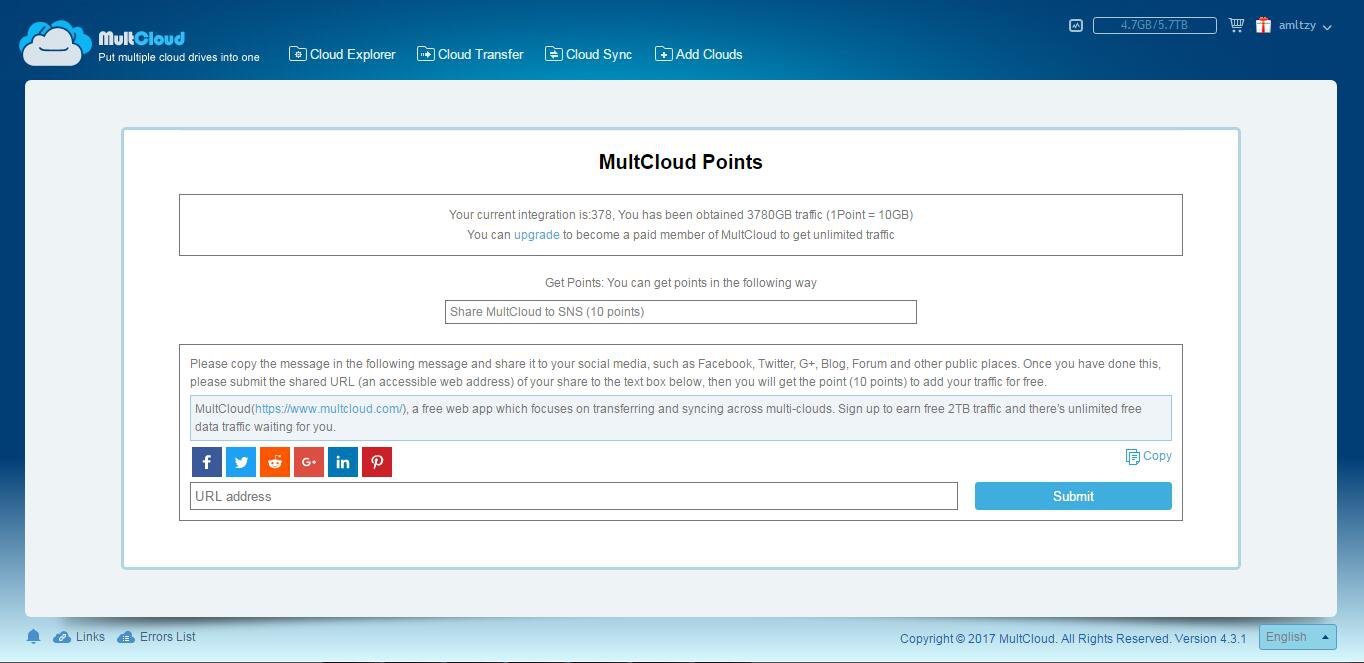Viewport: 1364px width, 663px height.
Task: Click the MultCloud cloud logo
Action: click(55, 43)
